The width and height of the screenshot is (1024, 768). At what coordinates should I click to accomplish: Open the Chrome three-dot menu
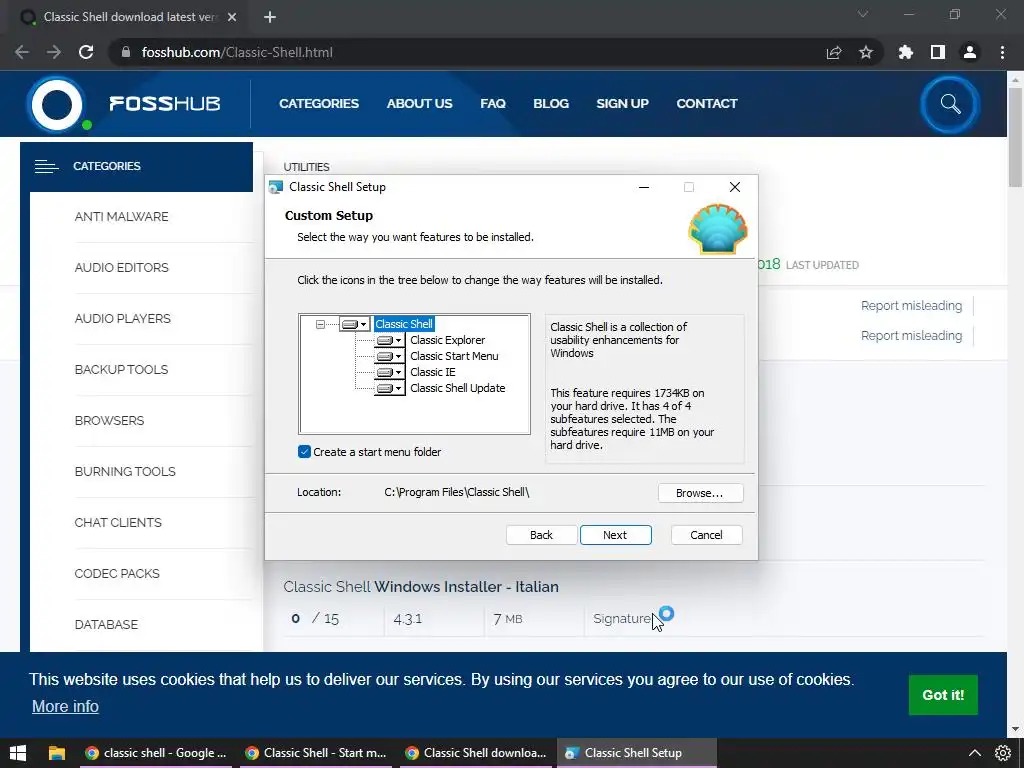(1002, 52)
